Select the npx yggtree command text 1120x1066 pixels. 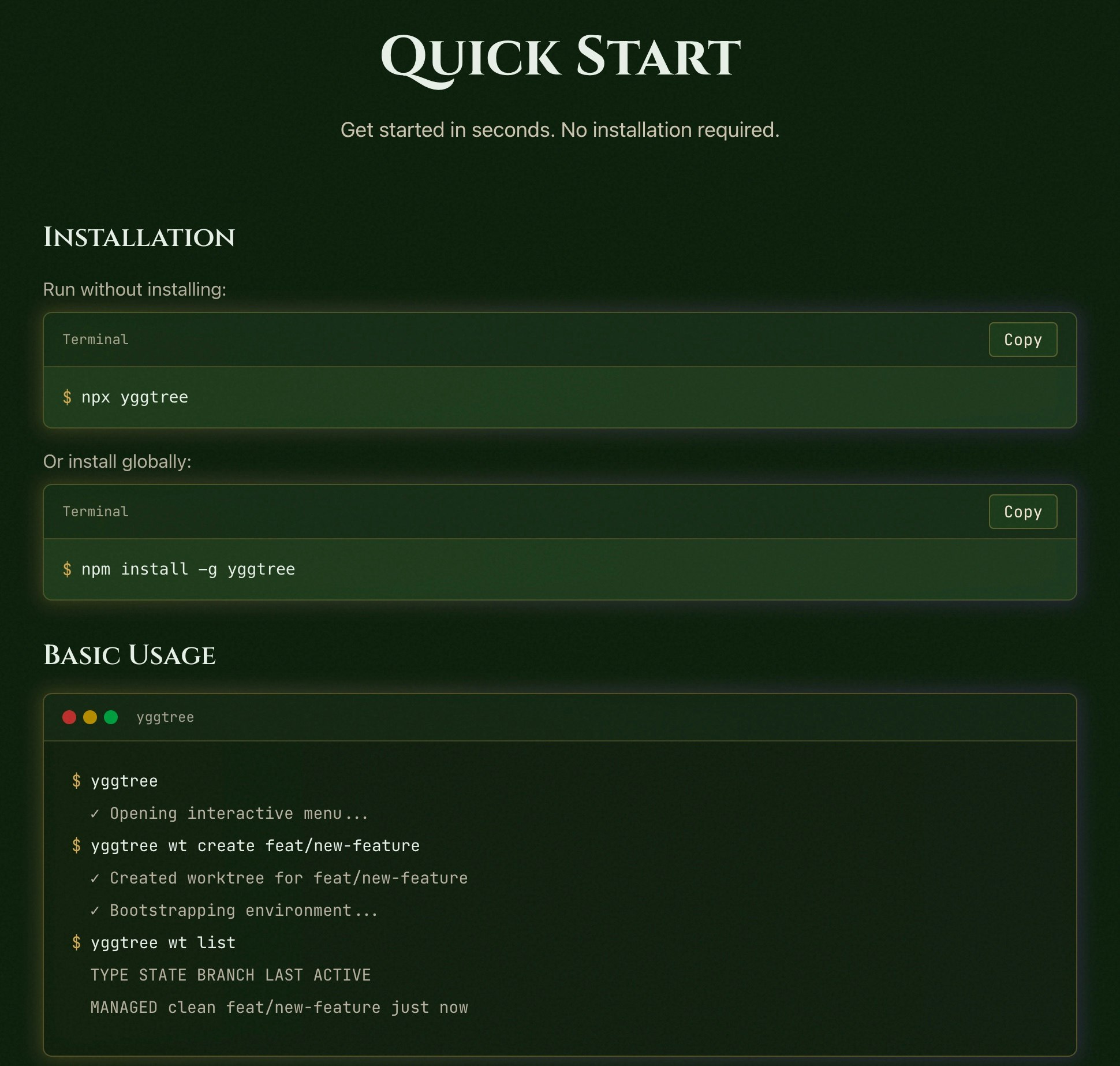tap(136, 397)
